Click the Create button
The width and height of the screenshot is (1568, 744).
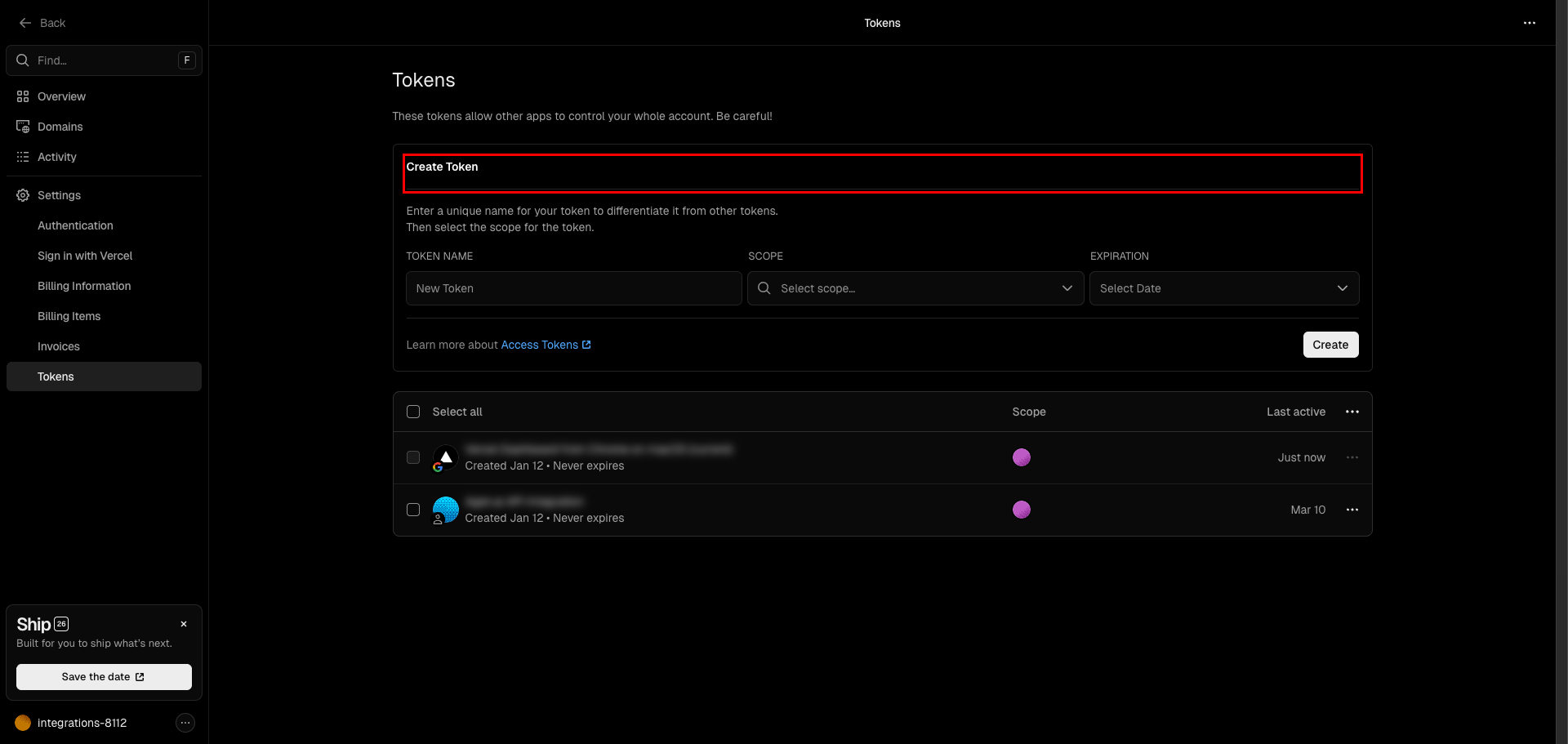coord(1330,345)
